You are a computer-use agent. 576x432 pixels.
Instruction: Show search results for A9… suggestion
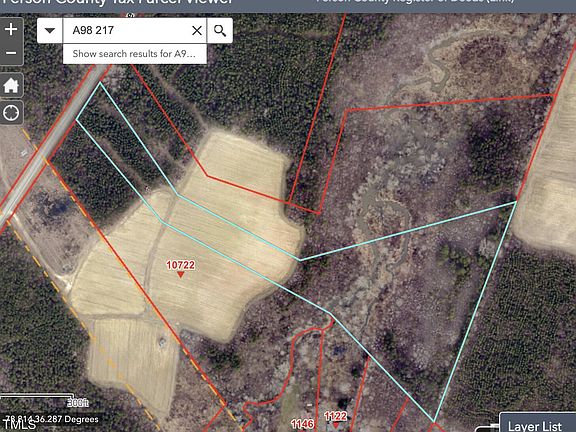click(134, 54)
